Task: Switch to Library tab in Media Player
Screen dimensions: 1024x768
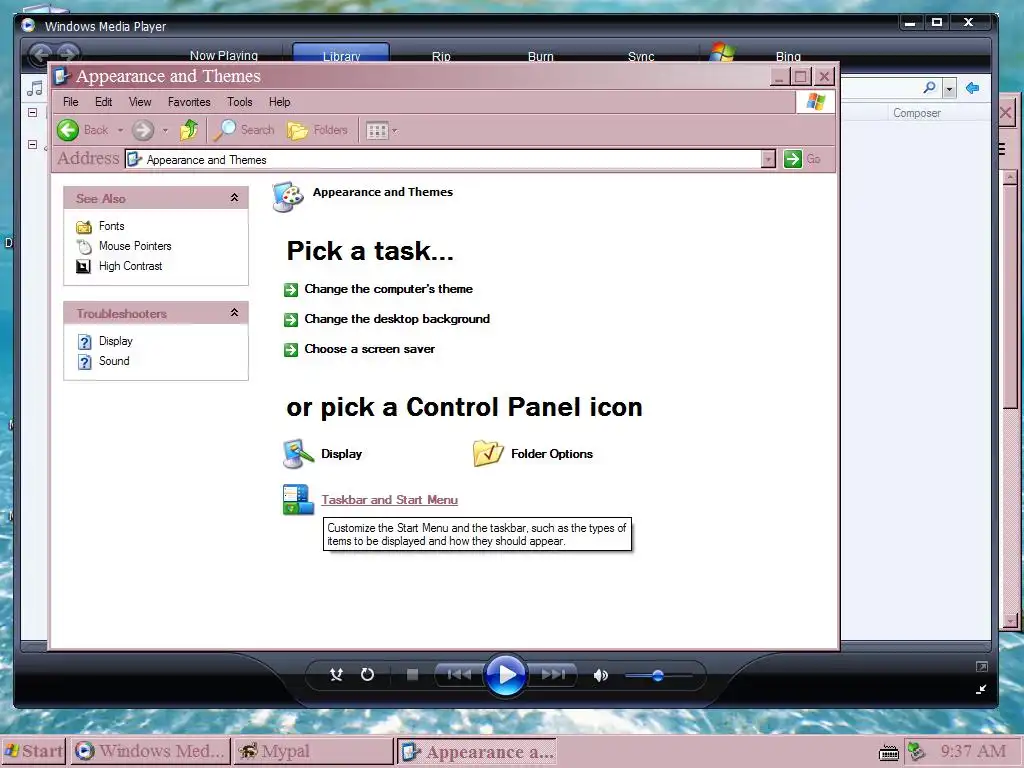Action: pos(341,54)
